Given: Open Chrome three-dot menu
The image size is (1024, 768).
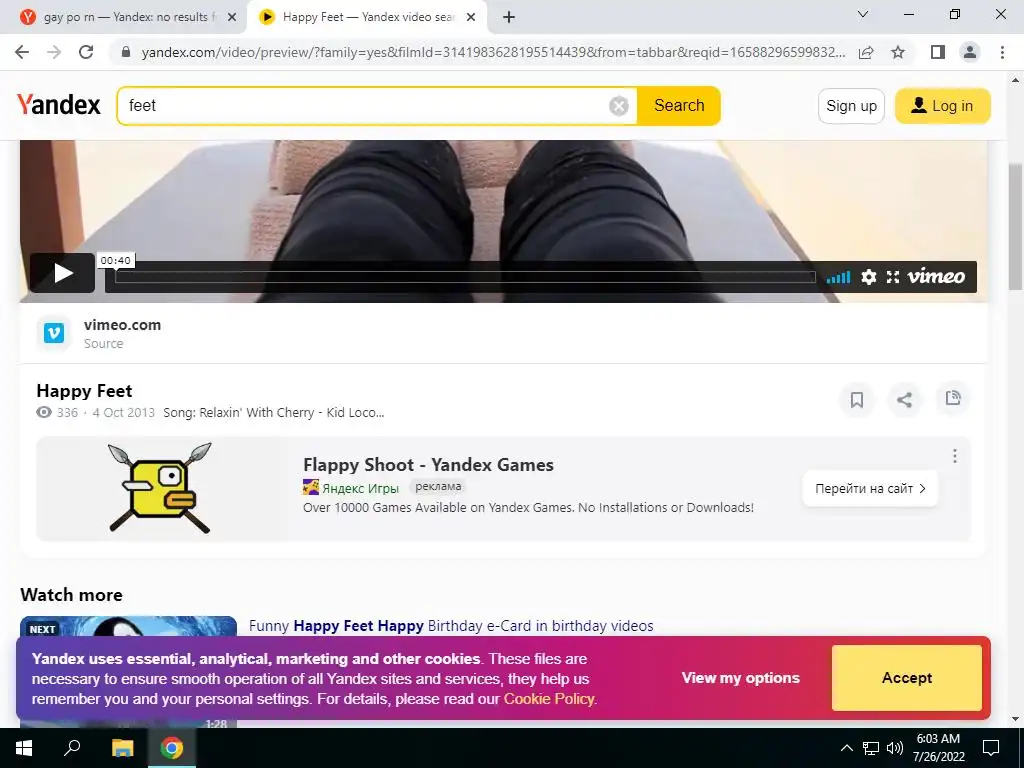Looking at the screenshot, I should click(1002, 52).
